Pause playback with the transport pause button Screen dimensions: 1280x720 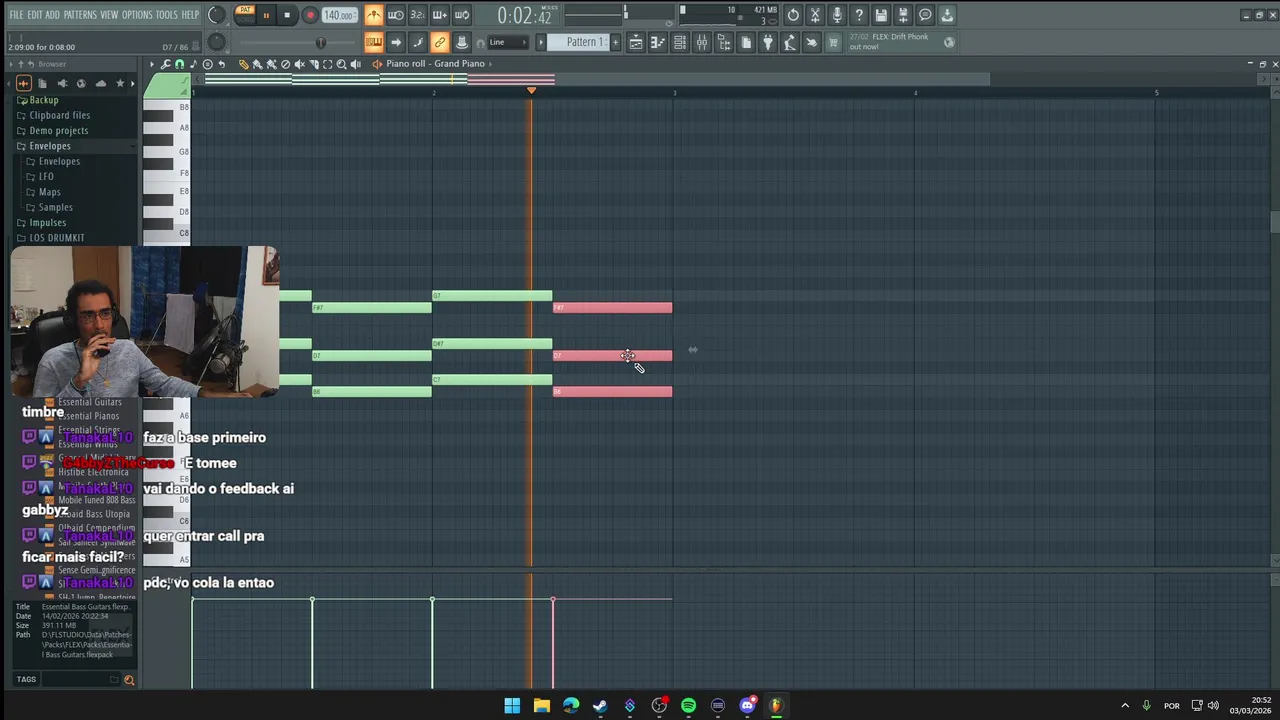coord(266,15)
